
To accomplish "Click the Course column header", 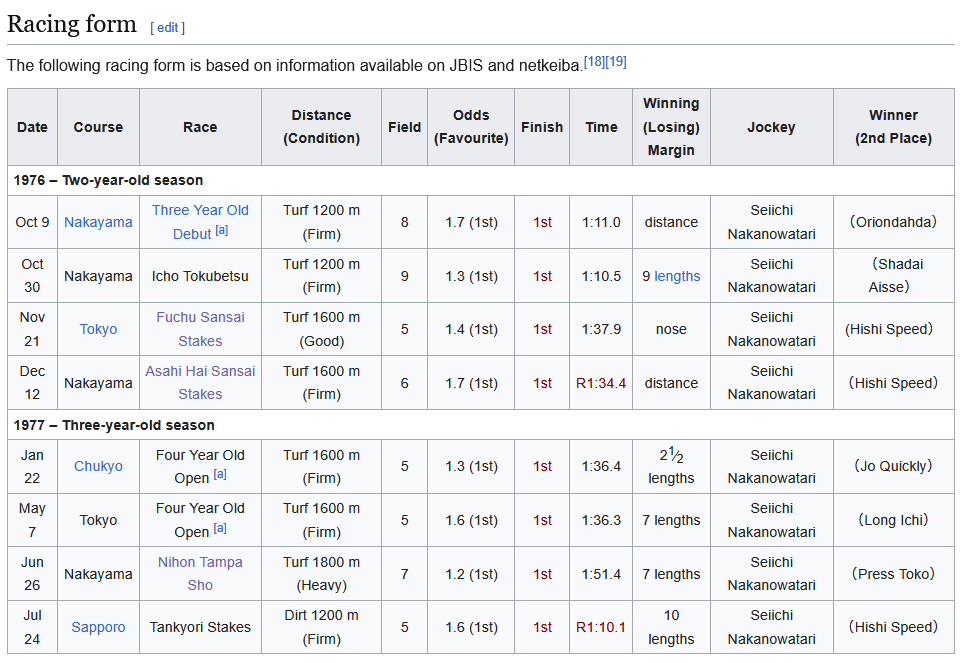I will click(x=98, y=127).
